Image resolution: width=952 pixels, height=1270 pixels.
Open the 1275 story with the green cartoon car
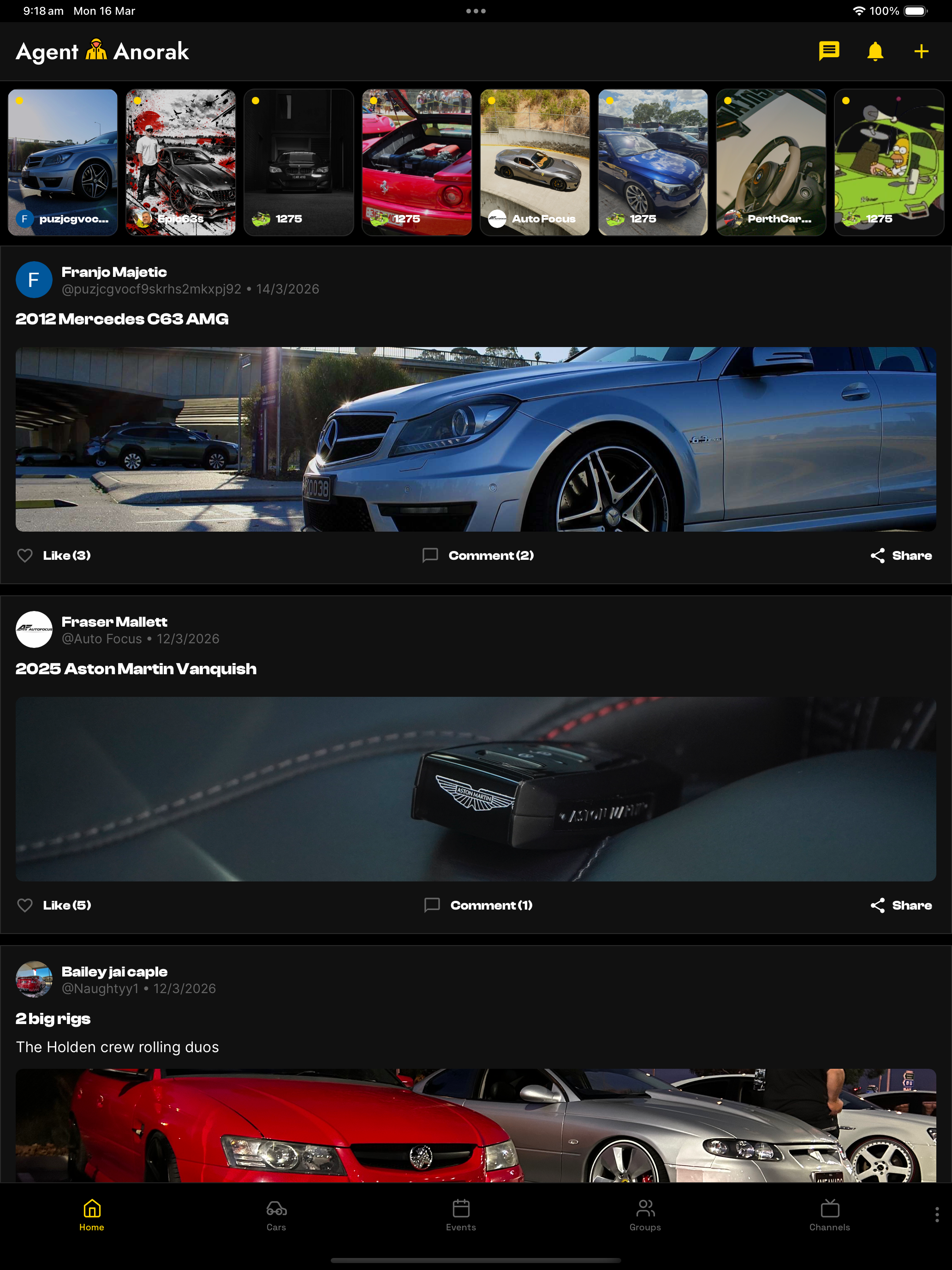coord(889,162)
